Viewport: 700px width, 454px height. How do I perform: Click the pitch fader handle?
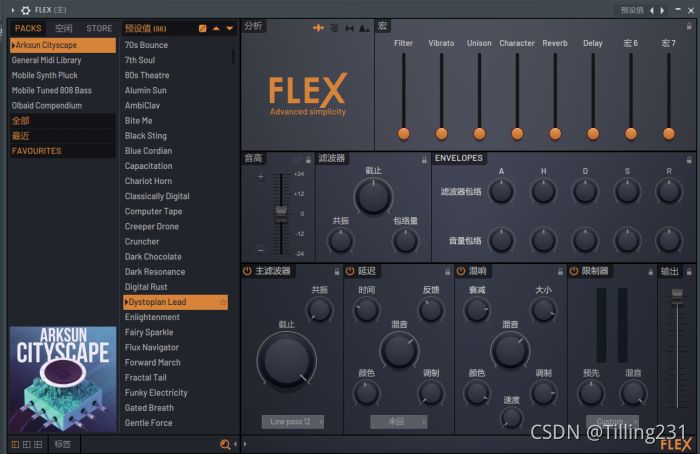281,213
